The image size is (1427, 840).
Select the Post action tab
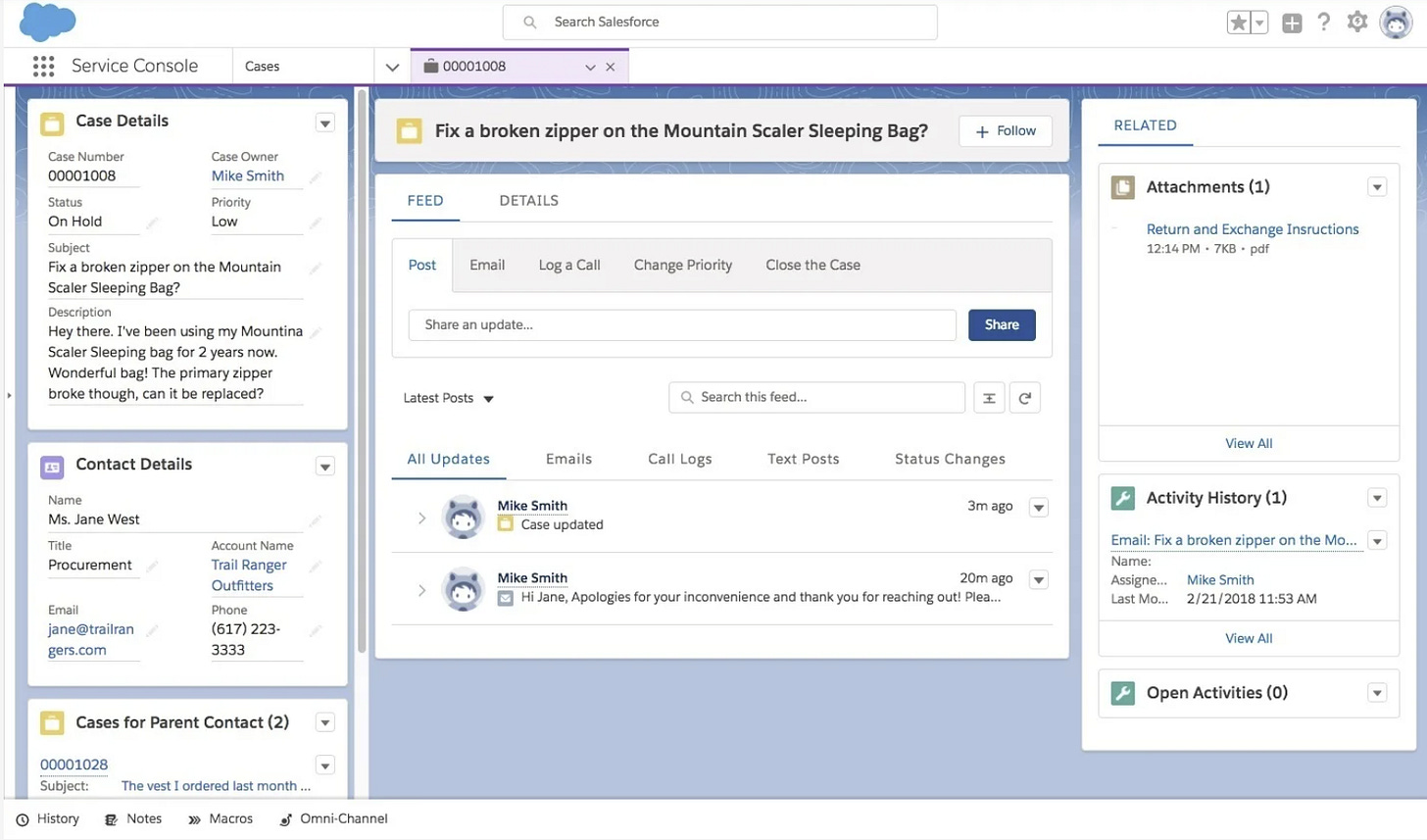(422, 265)
